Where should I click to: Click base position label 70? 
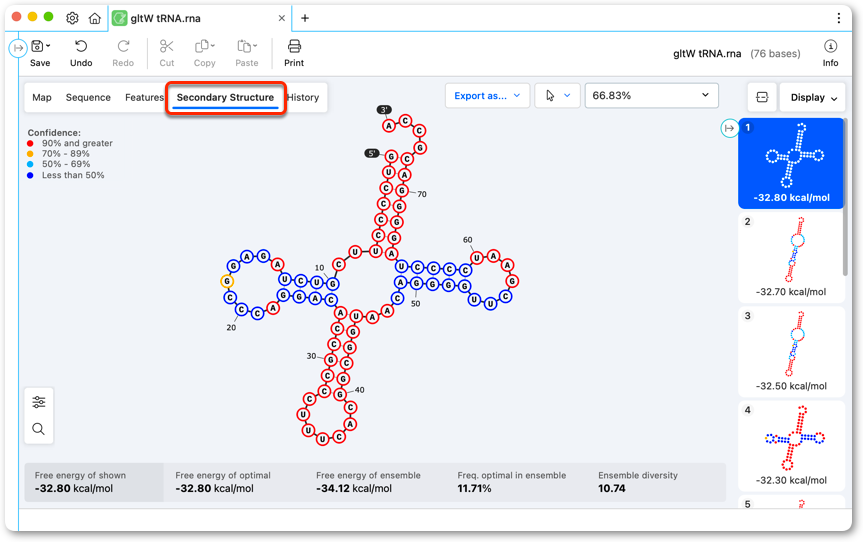click(x=422, y=194)
